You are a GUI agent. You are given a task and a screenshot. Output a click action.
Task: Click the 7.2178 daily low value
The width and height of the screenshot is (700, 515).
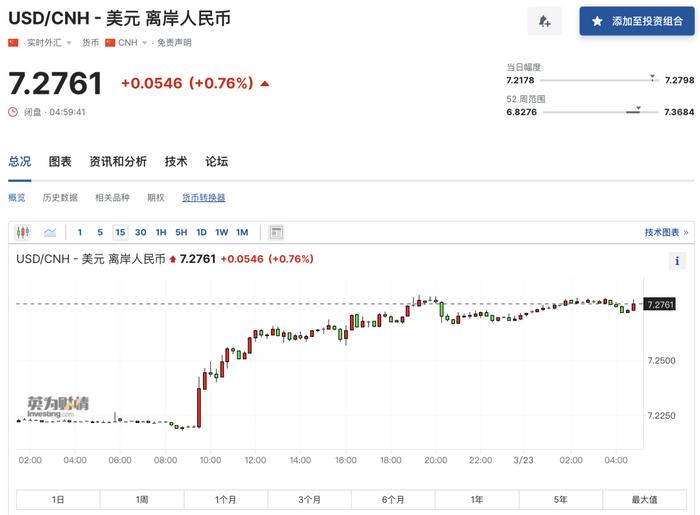pos(520,80)
